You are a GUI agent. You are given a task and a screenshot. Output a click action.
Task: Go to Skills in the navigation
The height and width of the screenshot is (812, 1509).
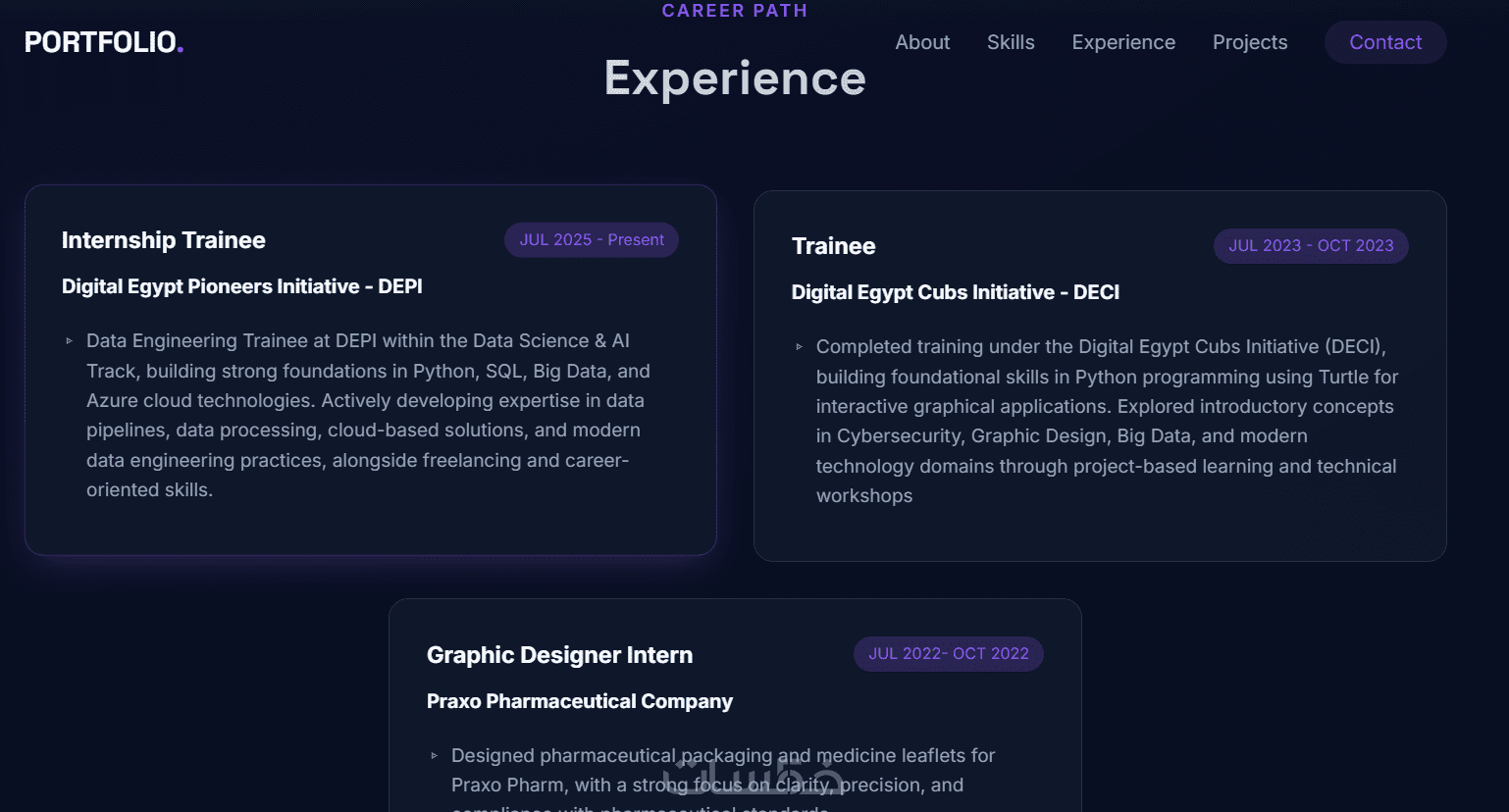point(1011,42)
